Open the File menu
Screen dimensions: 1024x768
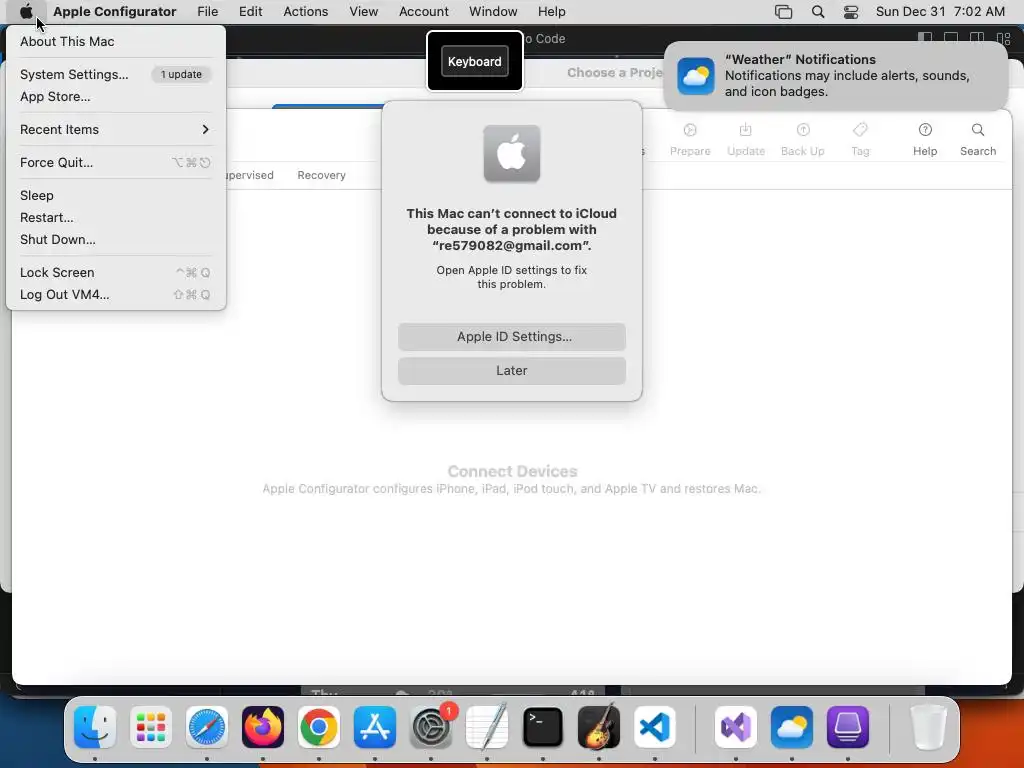208,12
